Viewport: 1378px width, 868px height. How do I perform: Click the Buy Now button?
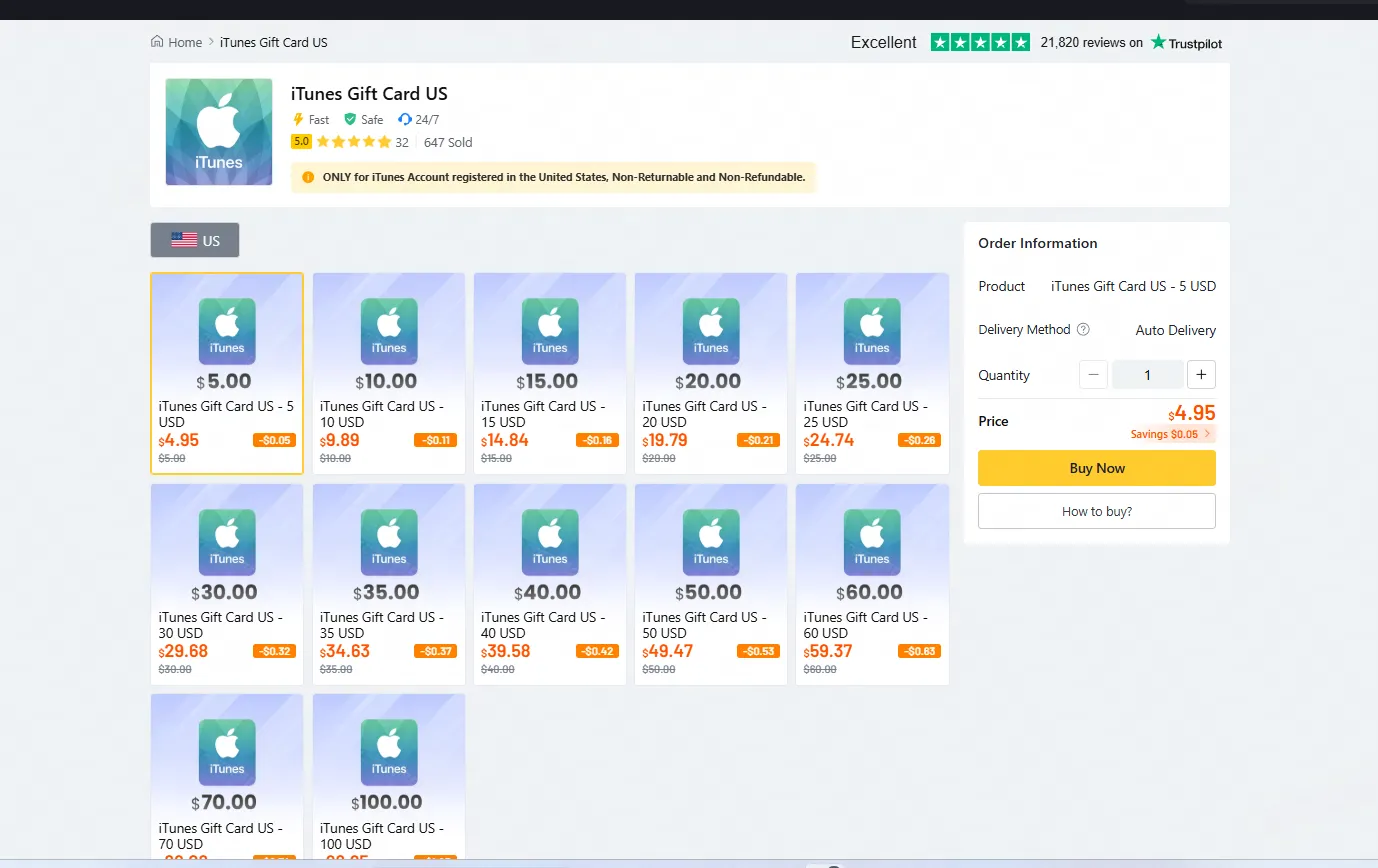(1097, 468)
